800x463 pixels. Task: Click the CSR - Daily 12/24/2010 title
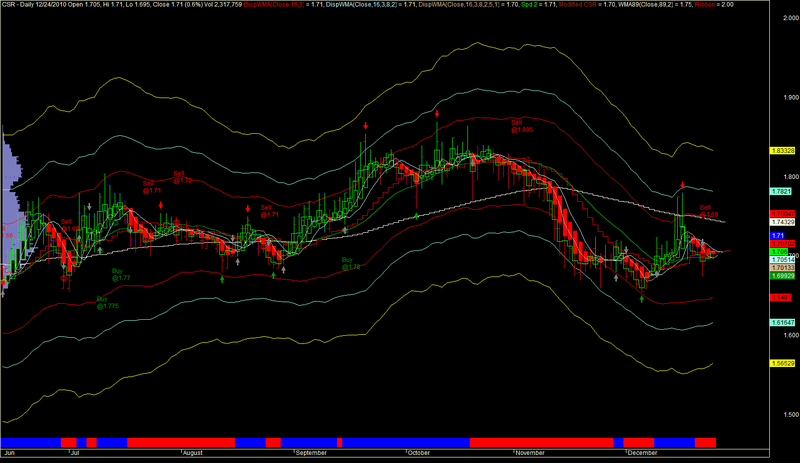coord(35,5)
